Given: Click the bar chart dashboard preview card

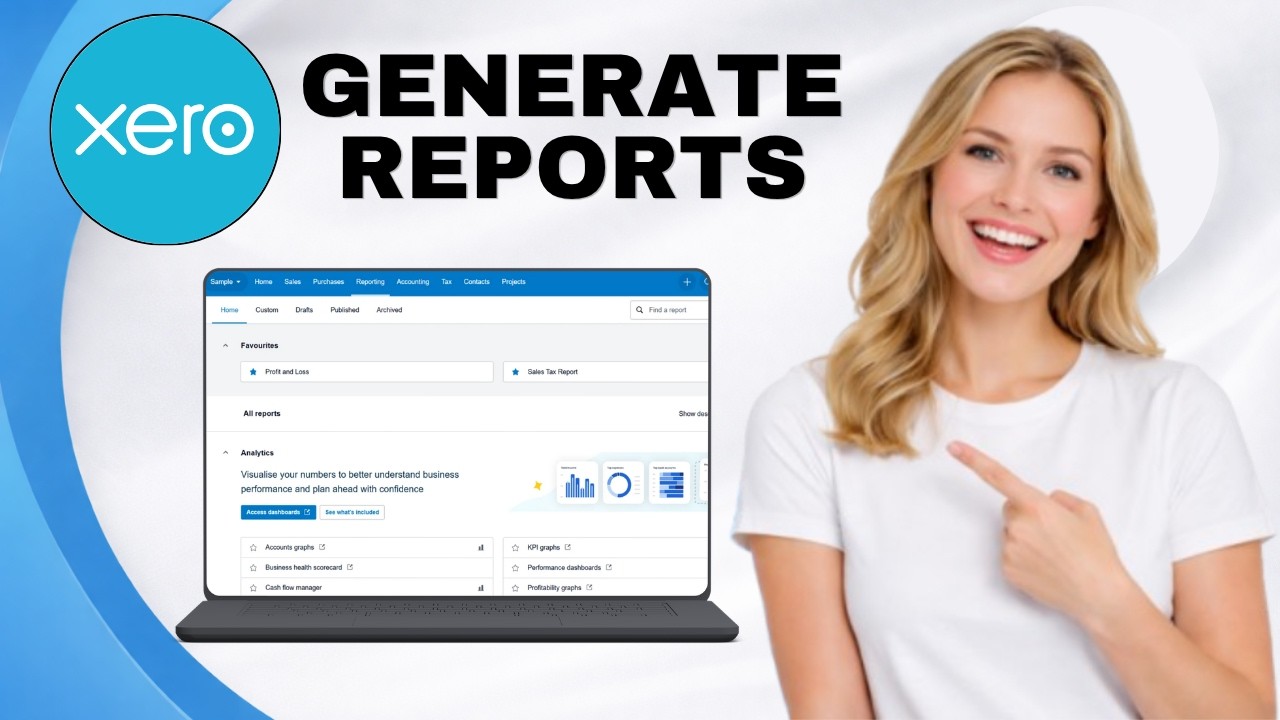Looking at the screenshot, I should (578, 482).
